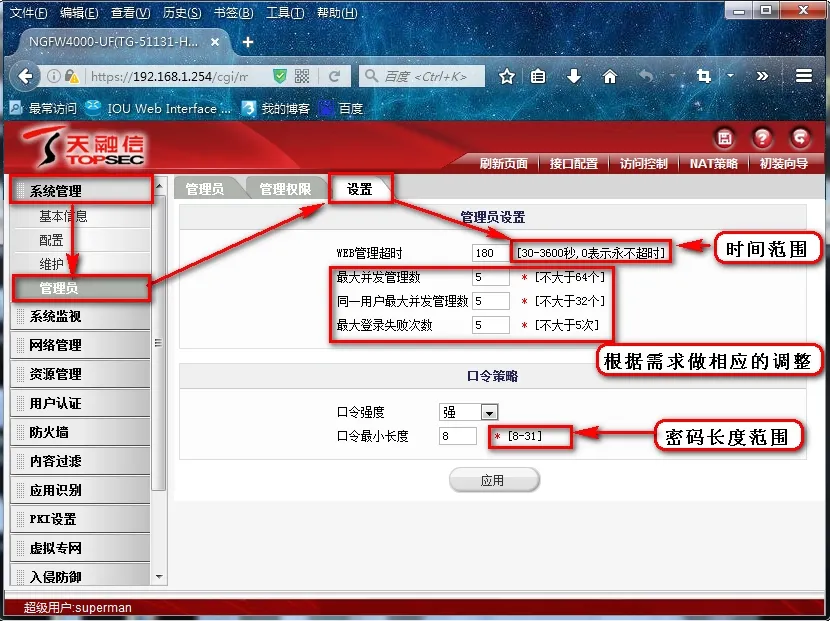Click the QR code icon in address bar
The image size is (830, 621).
point(302,76)
